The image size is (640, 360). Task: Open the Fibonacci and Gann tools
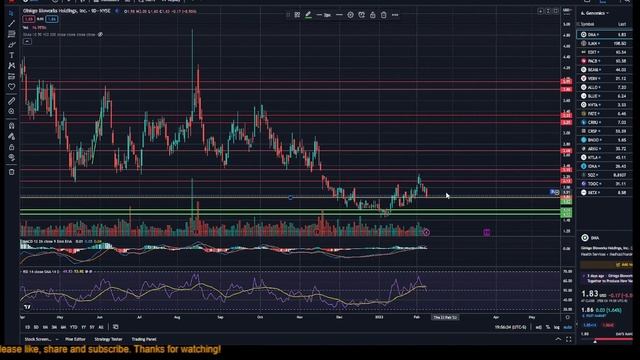[11, 34]
